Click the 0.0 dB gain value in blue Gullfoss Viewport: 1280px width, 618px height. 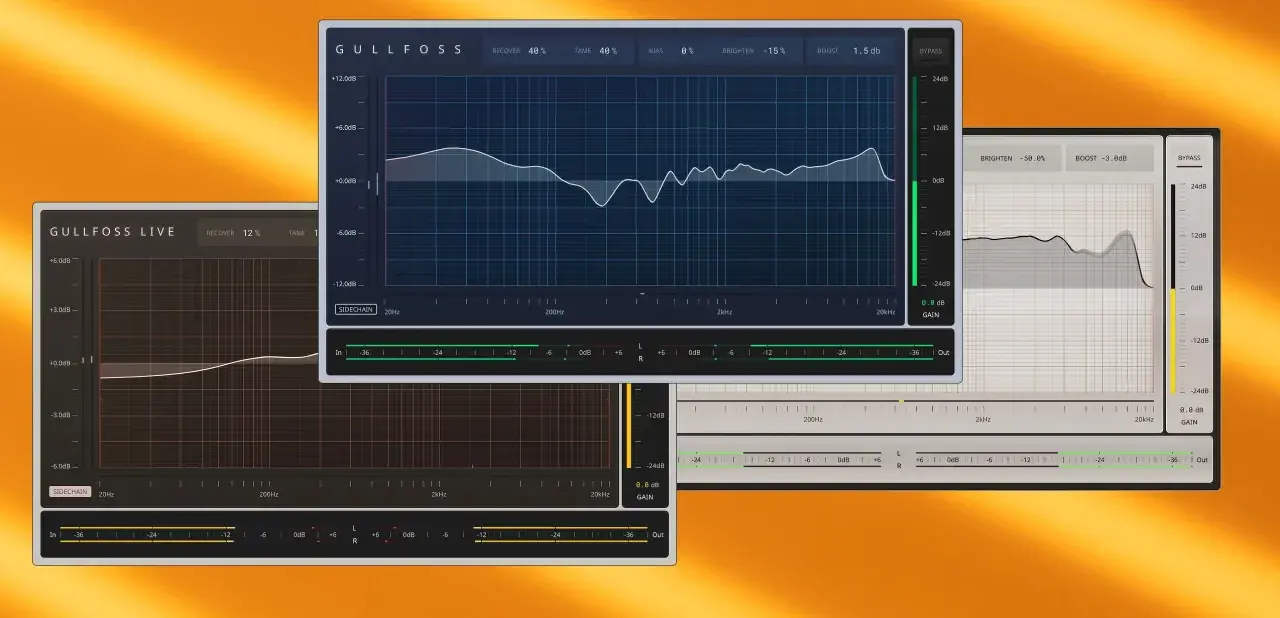tap(931, 302)
